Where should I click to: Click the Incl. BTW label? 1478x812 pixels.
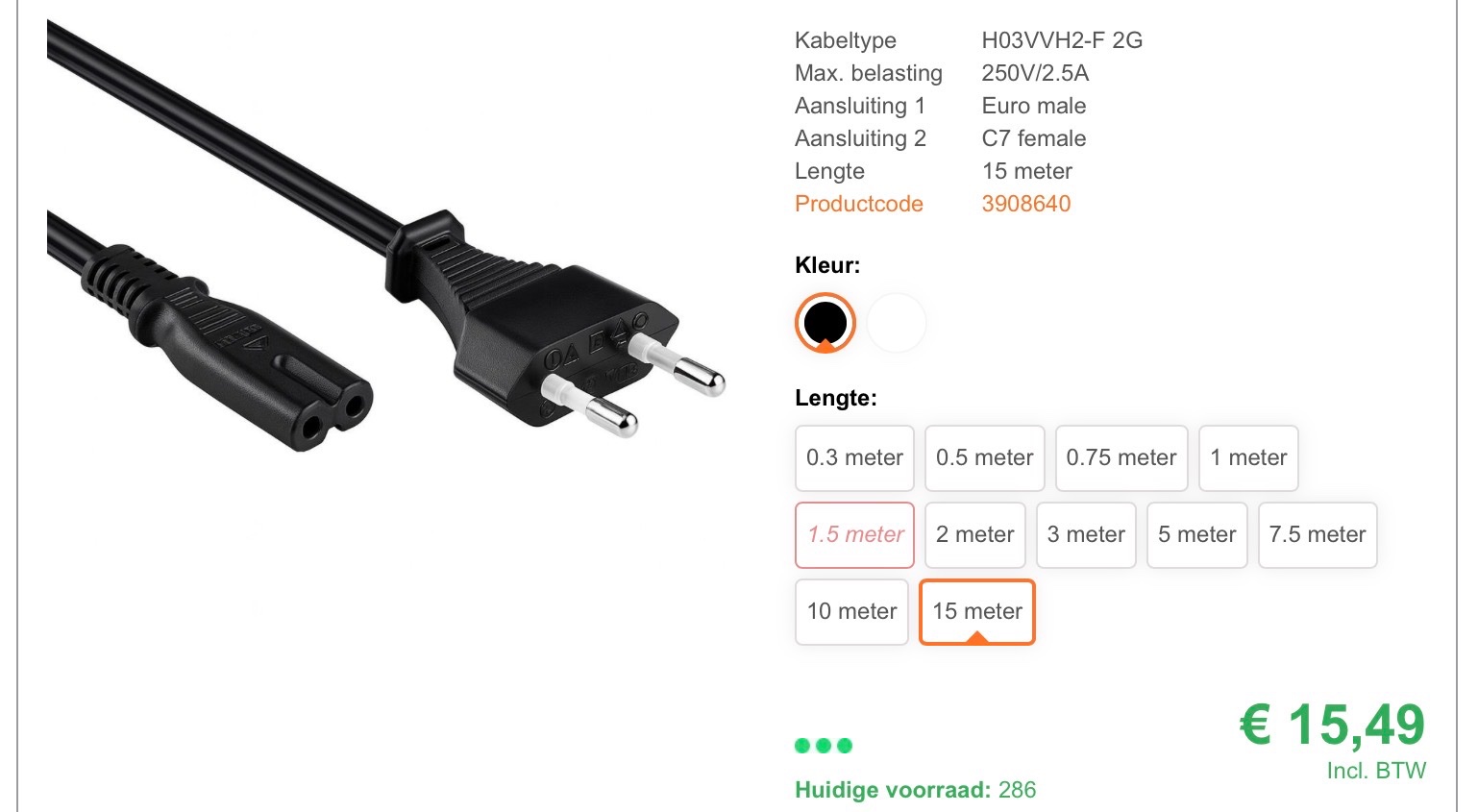(1376, 771)
